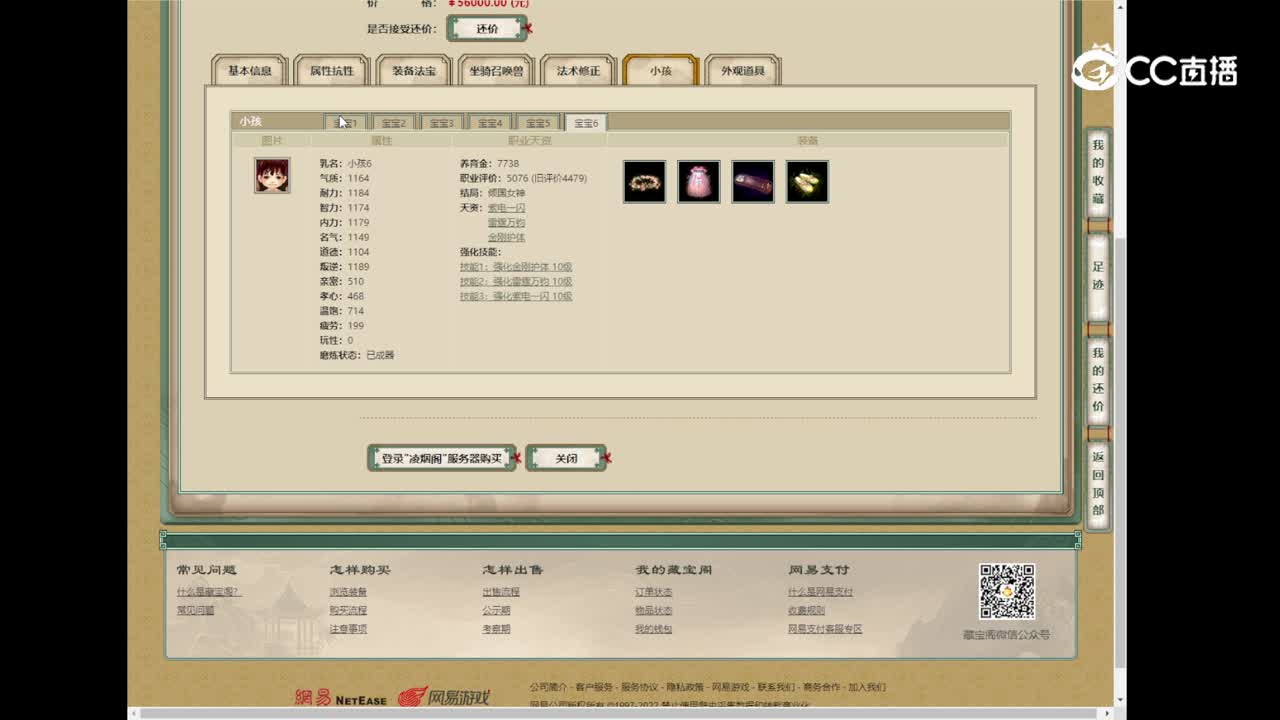Click the 网易游戏 logo at the bottom
Screen dimensions: 1280x720
[447, 697]
